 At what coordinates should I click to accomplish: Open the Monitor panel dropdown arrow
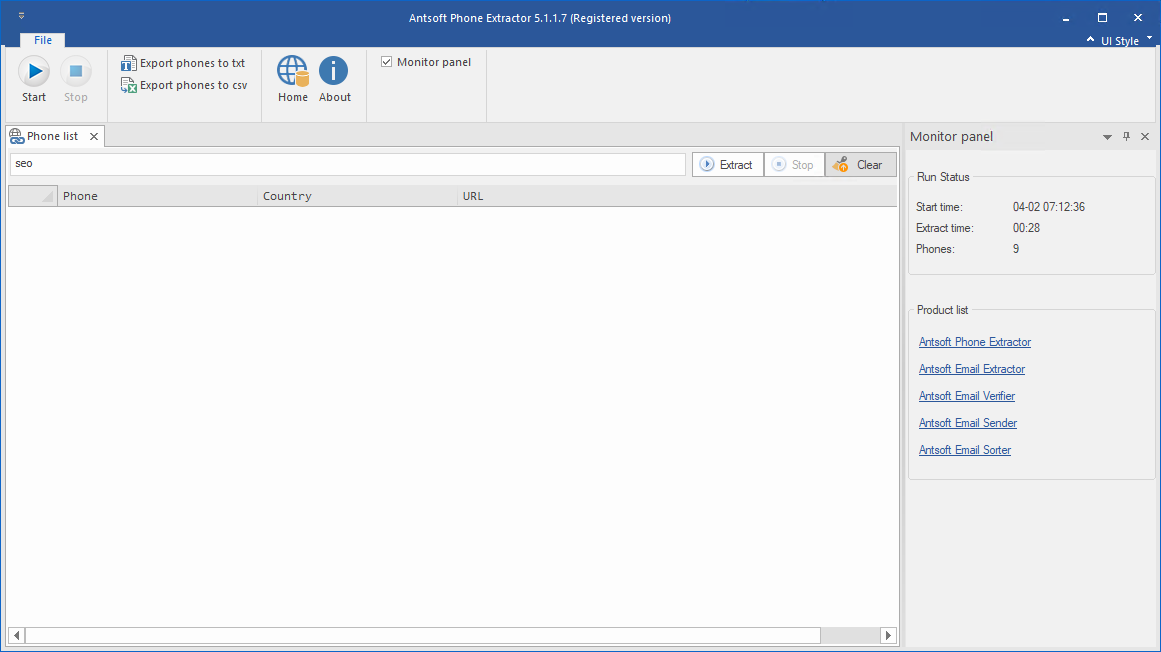coord(1107,137)
